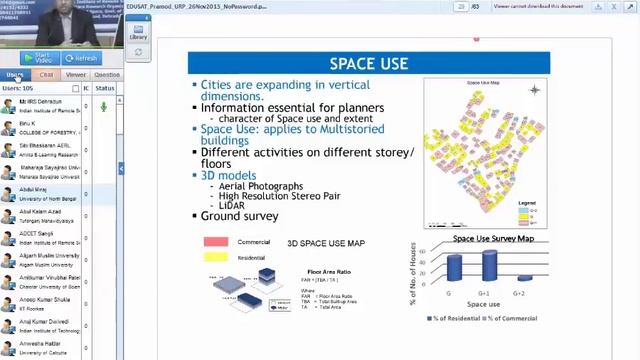Switch to the Users tab
Viewport: 640px width, 360px height.
[15, 75]
